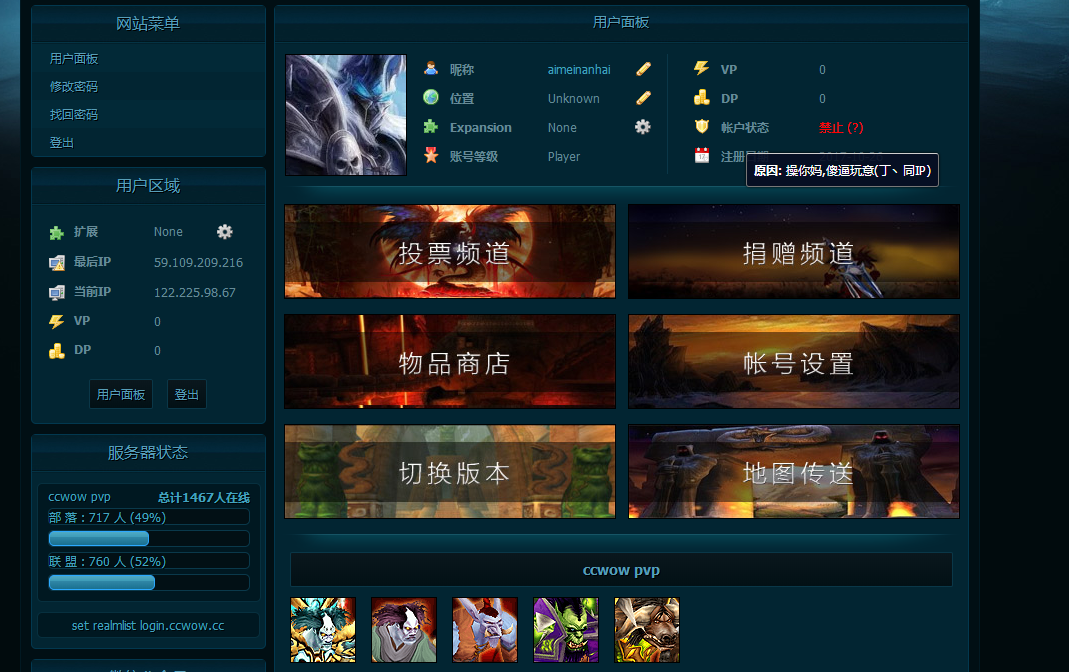Edit the location with its pencil icon

pos(643,98)
